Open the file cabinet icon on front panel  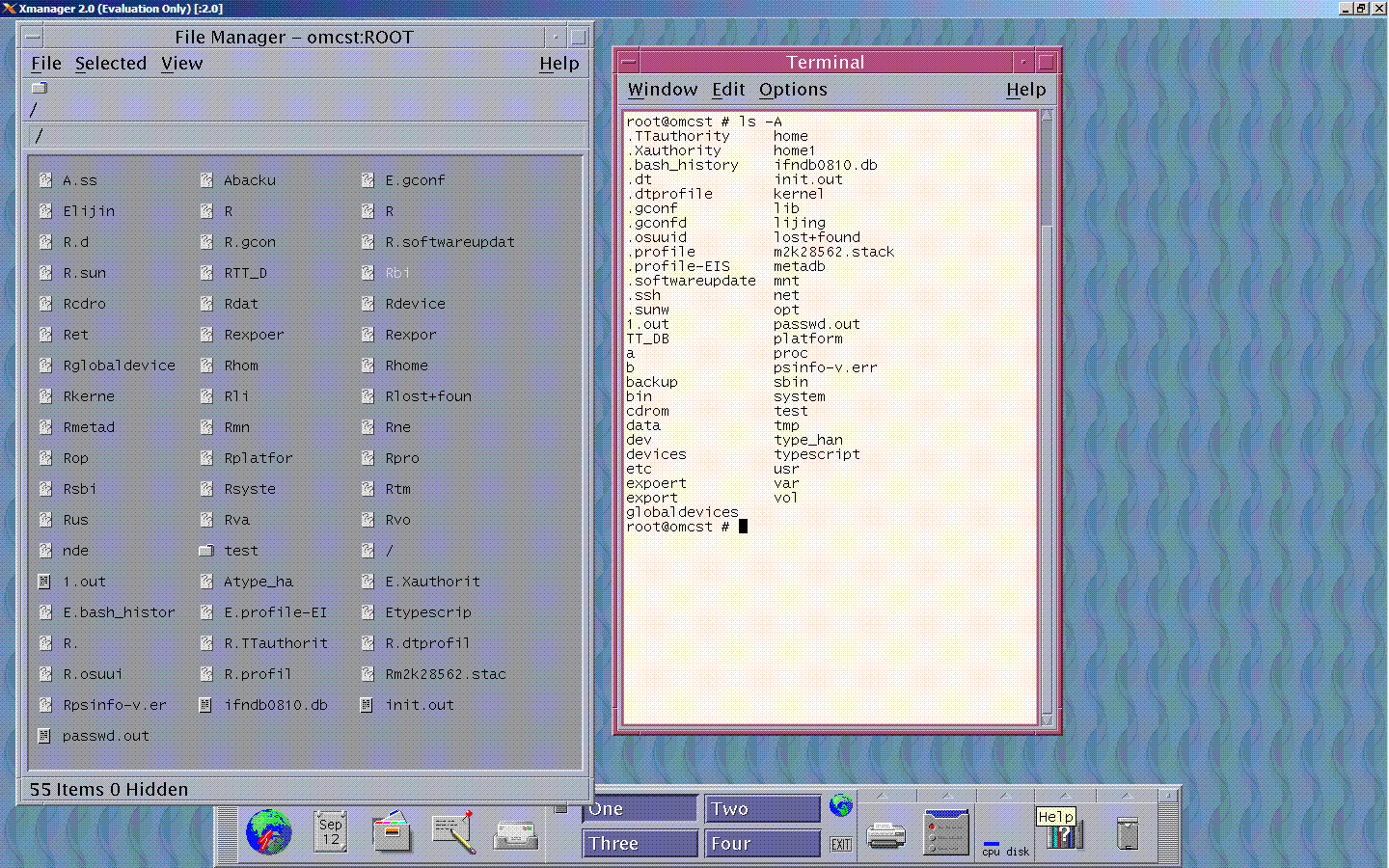392,830
